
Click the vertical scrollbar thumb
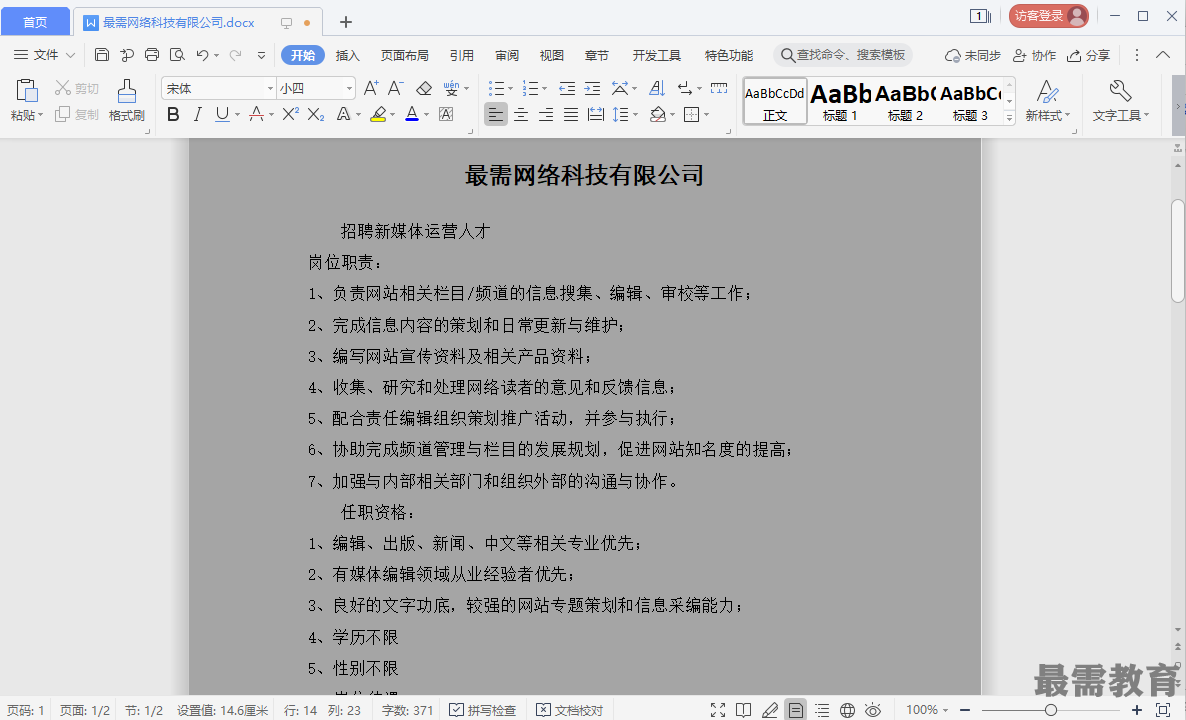click(x=1178, y=251)
